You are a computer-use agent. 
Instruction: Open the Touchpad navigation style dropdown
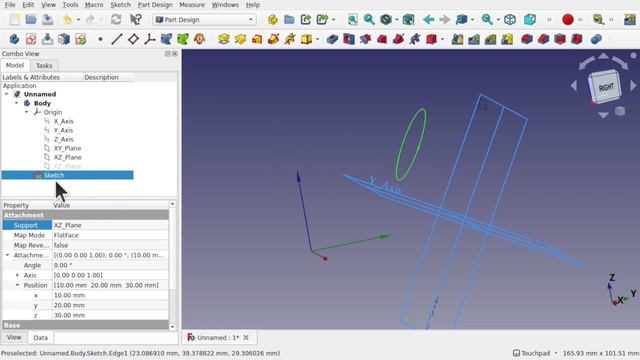(536, 353)
